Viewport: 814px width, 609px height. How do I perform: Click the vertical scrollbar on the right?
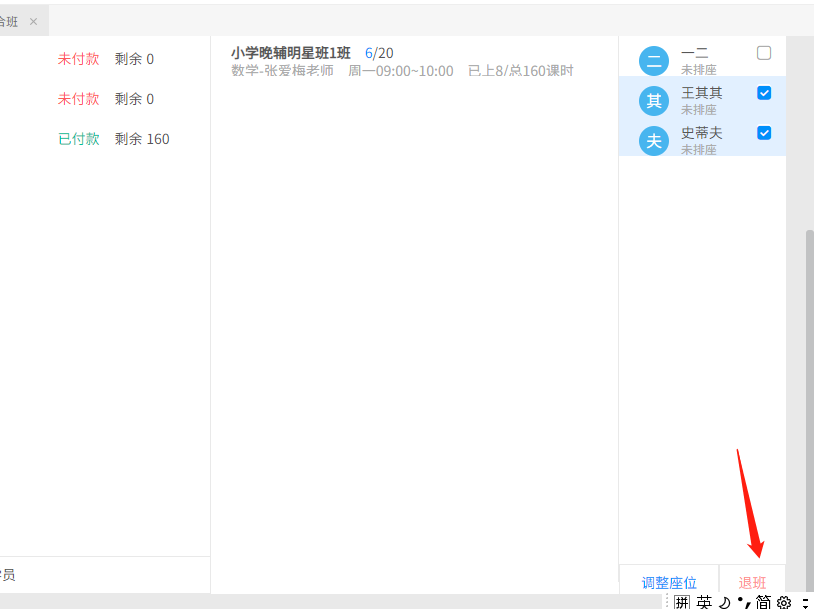coord(810,400)
